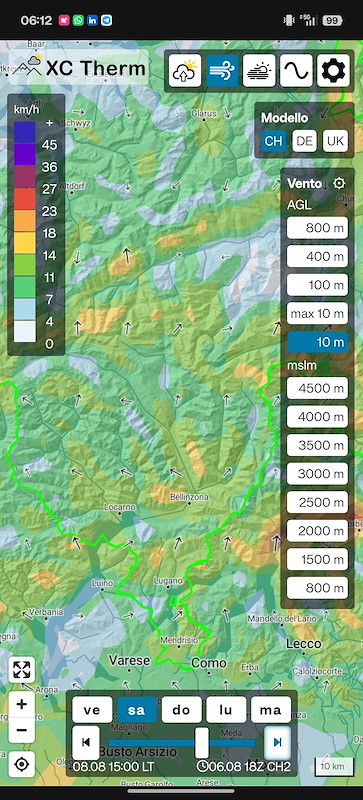Viewport: 363px width, 800px height.
Task: Select the UK model
Action: point(335,141)
